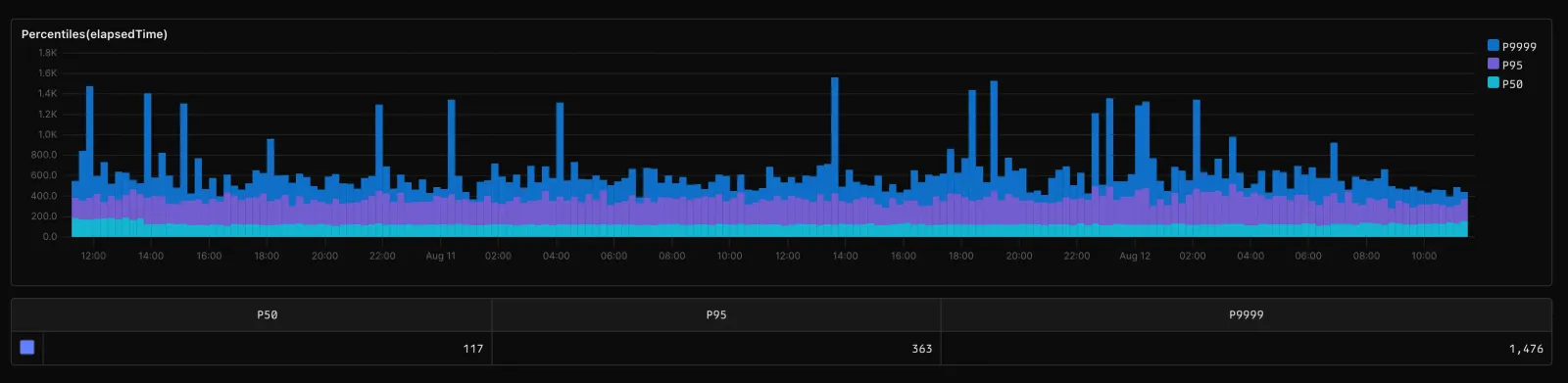Toggle the P50 series legend label
Screen dimensions: 1568x383
[1512, 83]
